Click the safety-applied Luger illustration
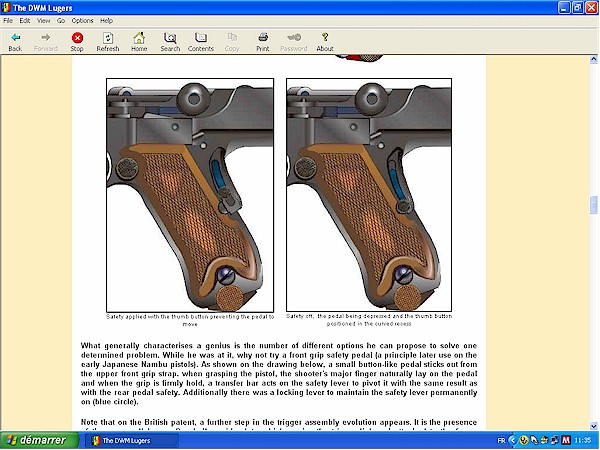600x450 pixels. point(190,195)
